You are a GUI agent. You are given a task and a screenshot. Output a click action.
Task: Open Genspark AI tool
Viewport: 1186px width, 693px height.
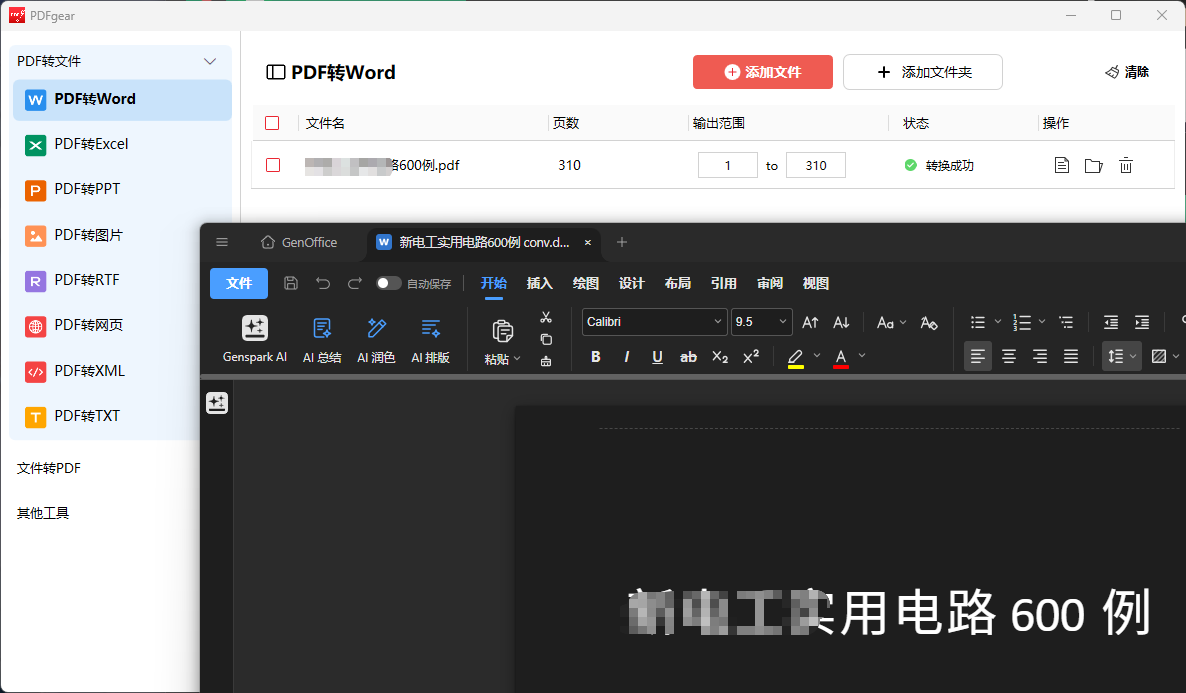pos(255,340)
